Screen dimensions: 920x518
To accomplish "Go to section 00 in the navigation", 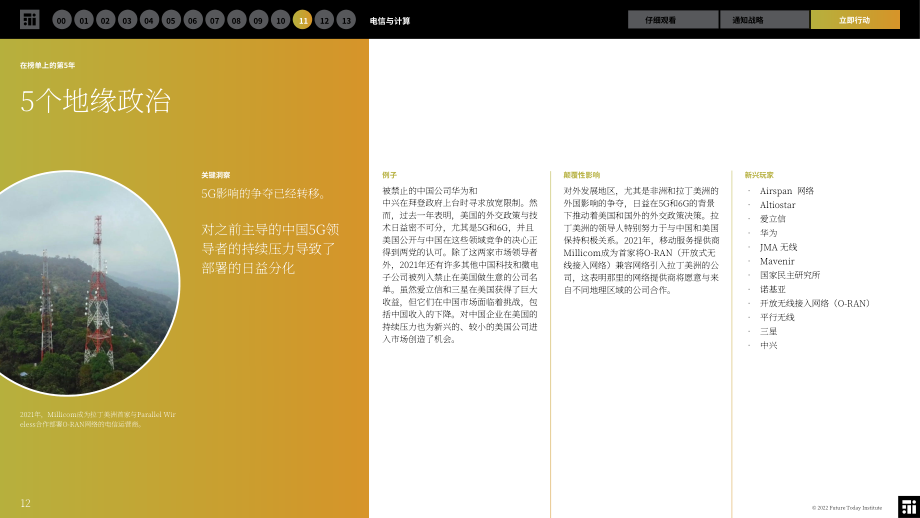I will (x=62, y=20).
